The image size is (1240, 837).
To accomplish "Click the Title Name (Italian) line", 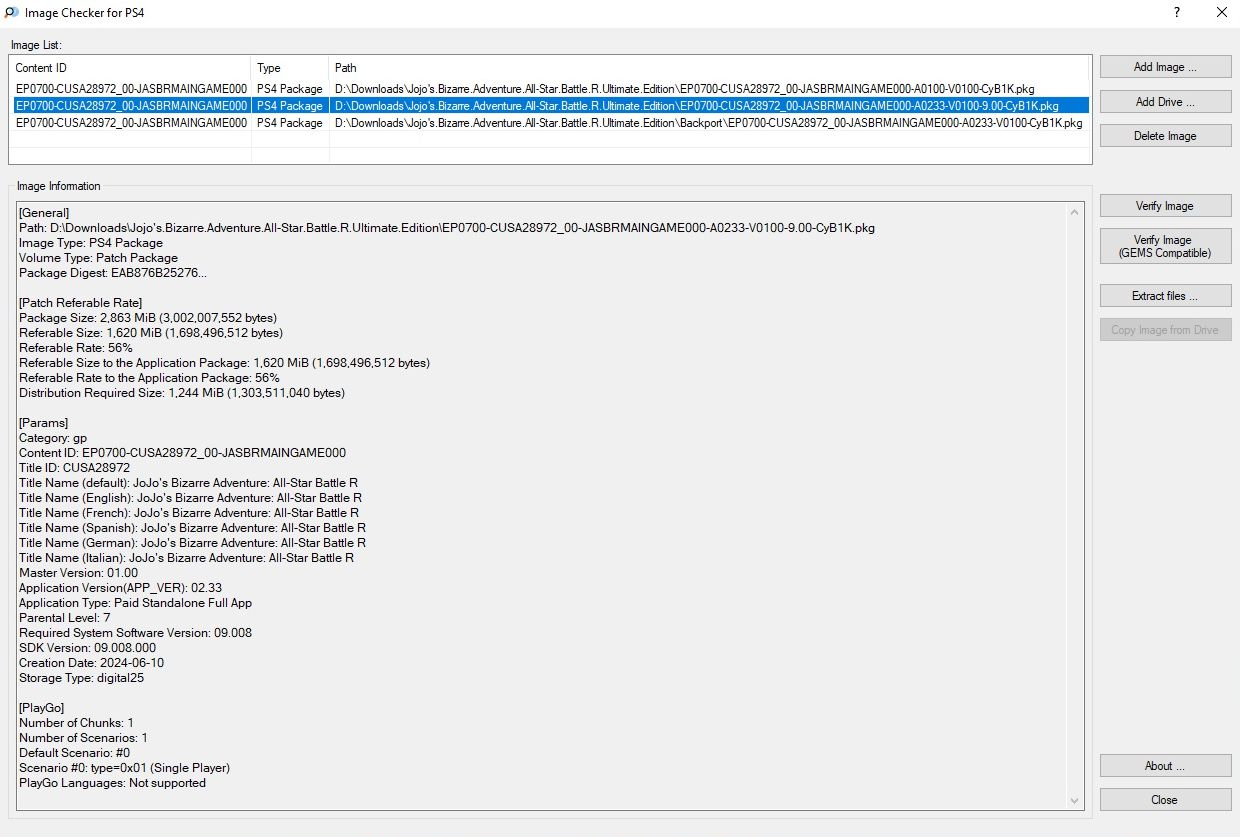I will pos(186,558).
